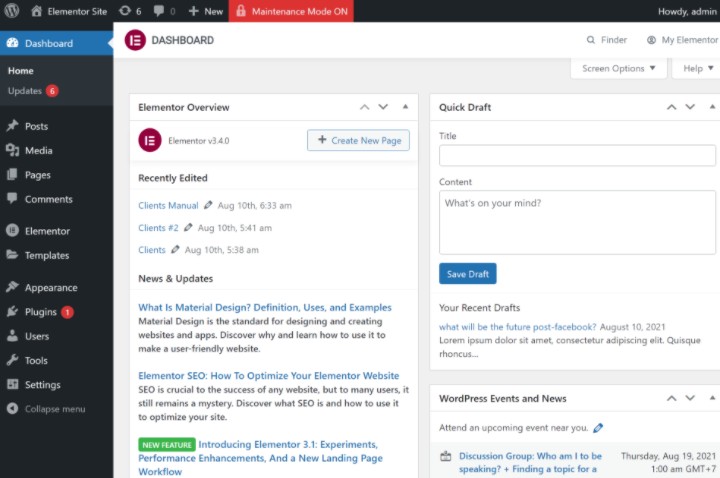Screen dimensions: 720x478
Task: Open the Plugins menu in sidebar
Action: [x=40, y=312]
